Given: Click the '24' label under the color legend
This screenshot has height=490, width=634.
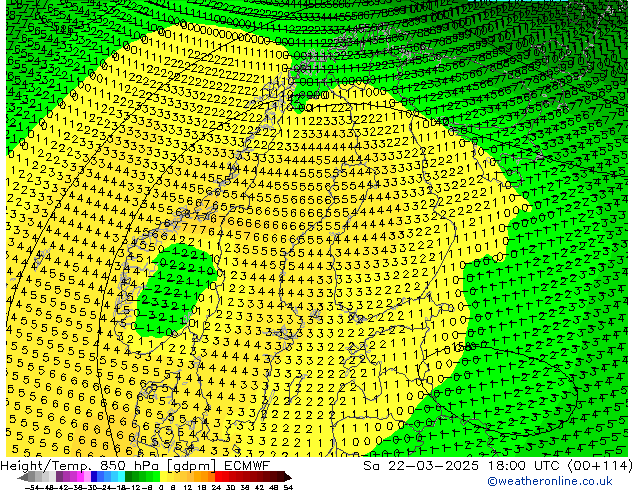Looking at the screenshot, I should tap(216, 488).
